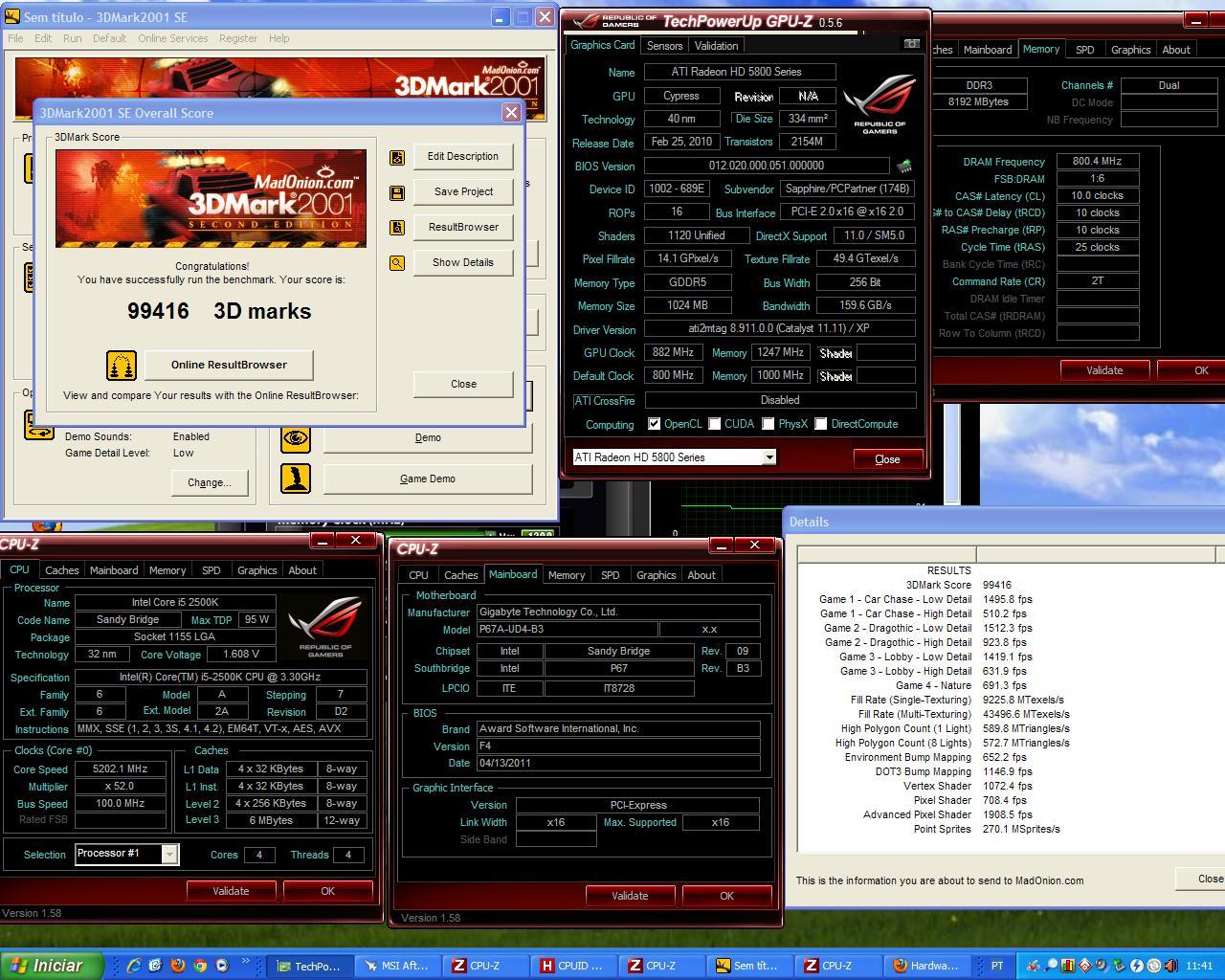Click the Game Demo joystick icon
This screenshot has width=1225, height=980.
point(296,479)
